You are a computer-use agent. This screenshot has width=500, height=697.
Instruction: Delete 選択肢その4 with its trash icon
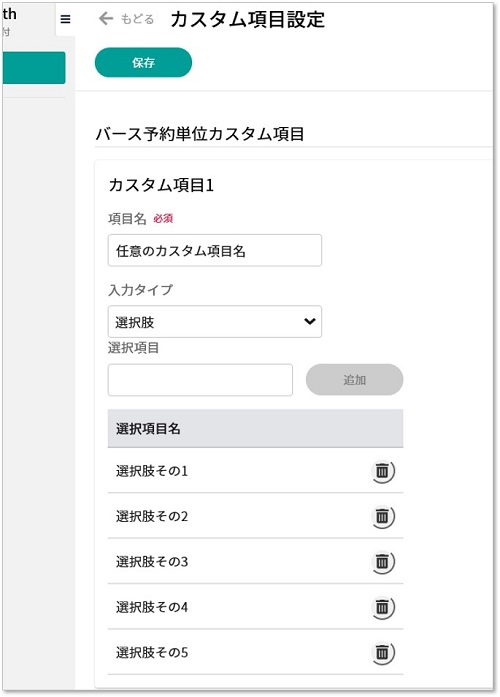click(x=382, y=607)
